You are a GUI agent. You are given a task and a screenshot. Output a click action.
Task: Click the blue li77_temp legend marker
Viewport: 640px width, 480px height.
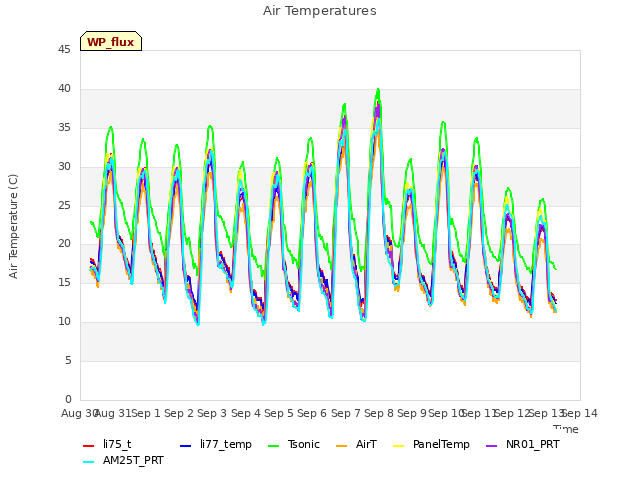coord(186,446)
